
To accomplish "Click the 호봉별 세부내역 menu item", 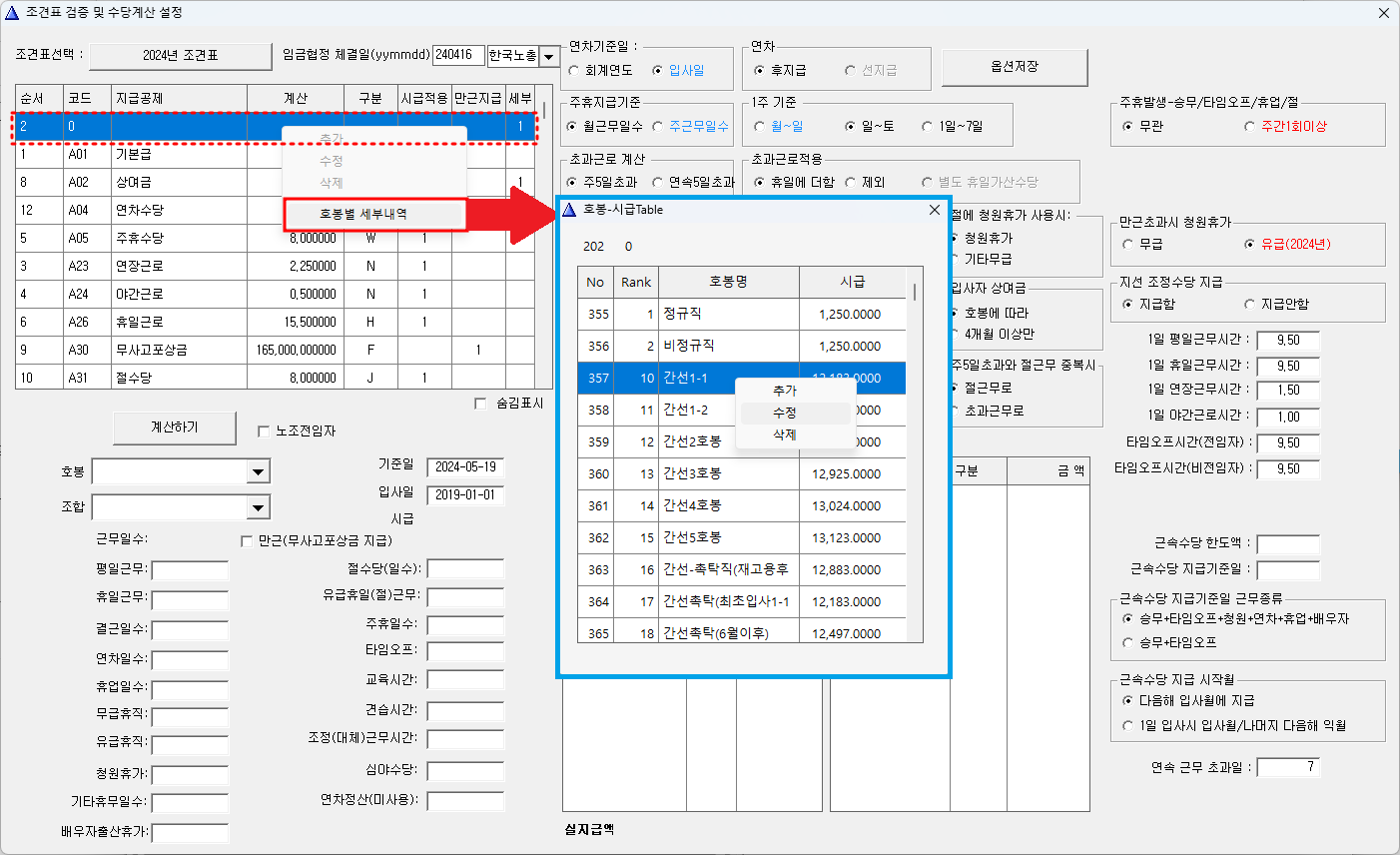I will tap(375, 215).
